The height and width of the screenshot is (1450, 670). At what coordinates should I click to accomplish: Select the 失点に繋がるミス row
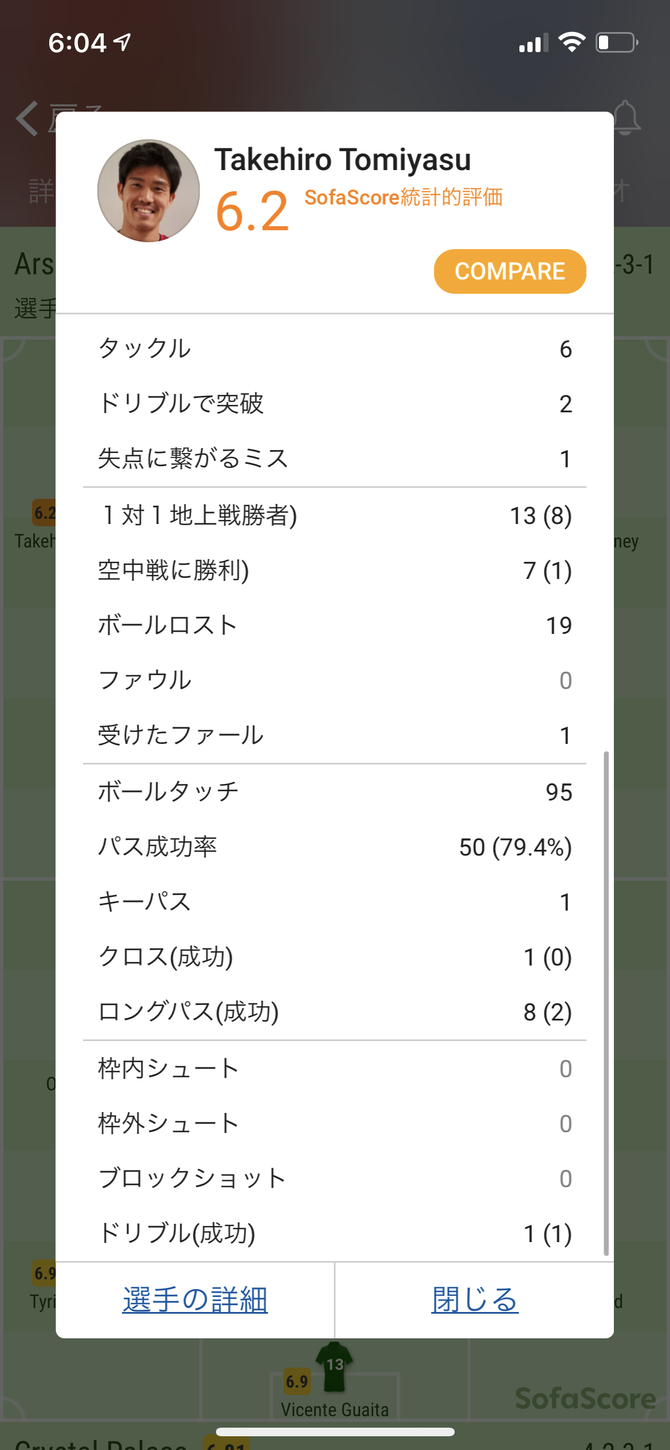click(335, 459)
